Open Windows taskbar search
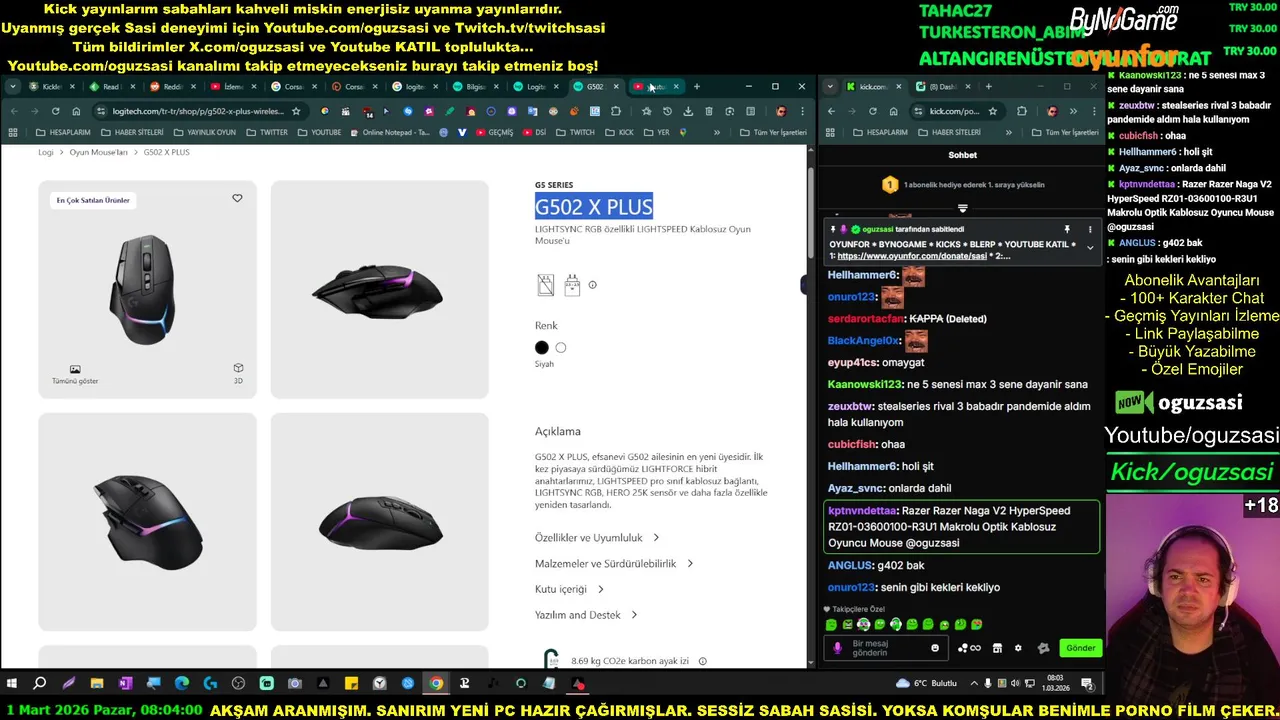The image size is (1280, 720). [x=40, y=684]
